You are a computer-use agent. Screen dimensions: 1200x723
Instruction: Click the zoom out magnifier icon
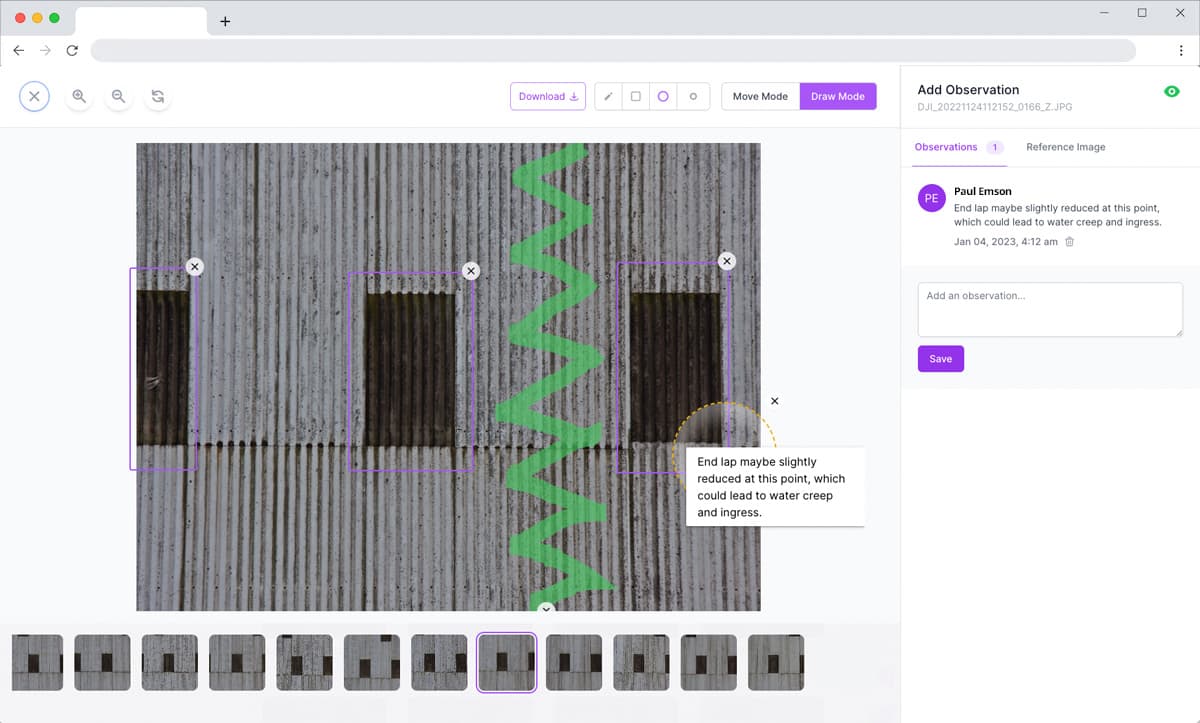click(x=118, y=96)
